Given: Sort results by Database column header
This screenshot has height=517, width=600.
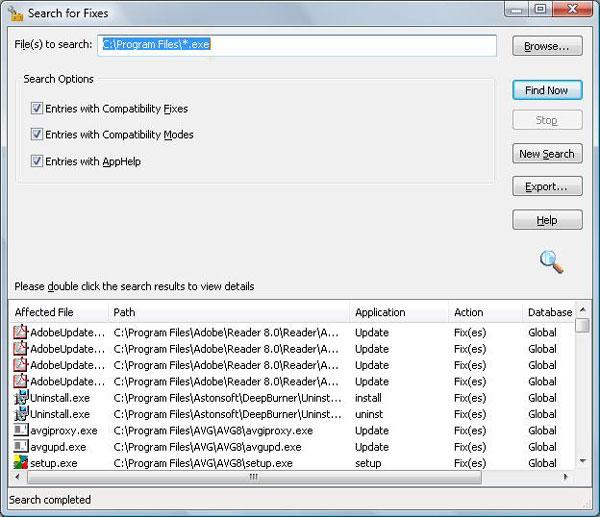Looking at the screenshot, I should (549, 312).
